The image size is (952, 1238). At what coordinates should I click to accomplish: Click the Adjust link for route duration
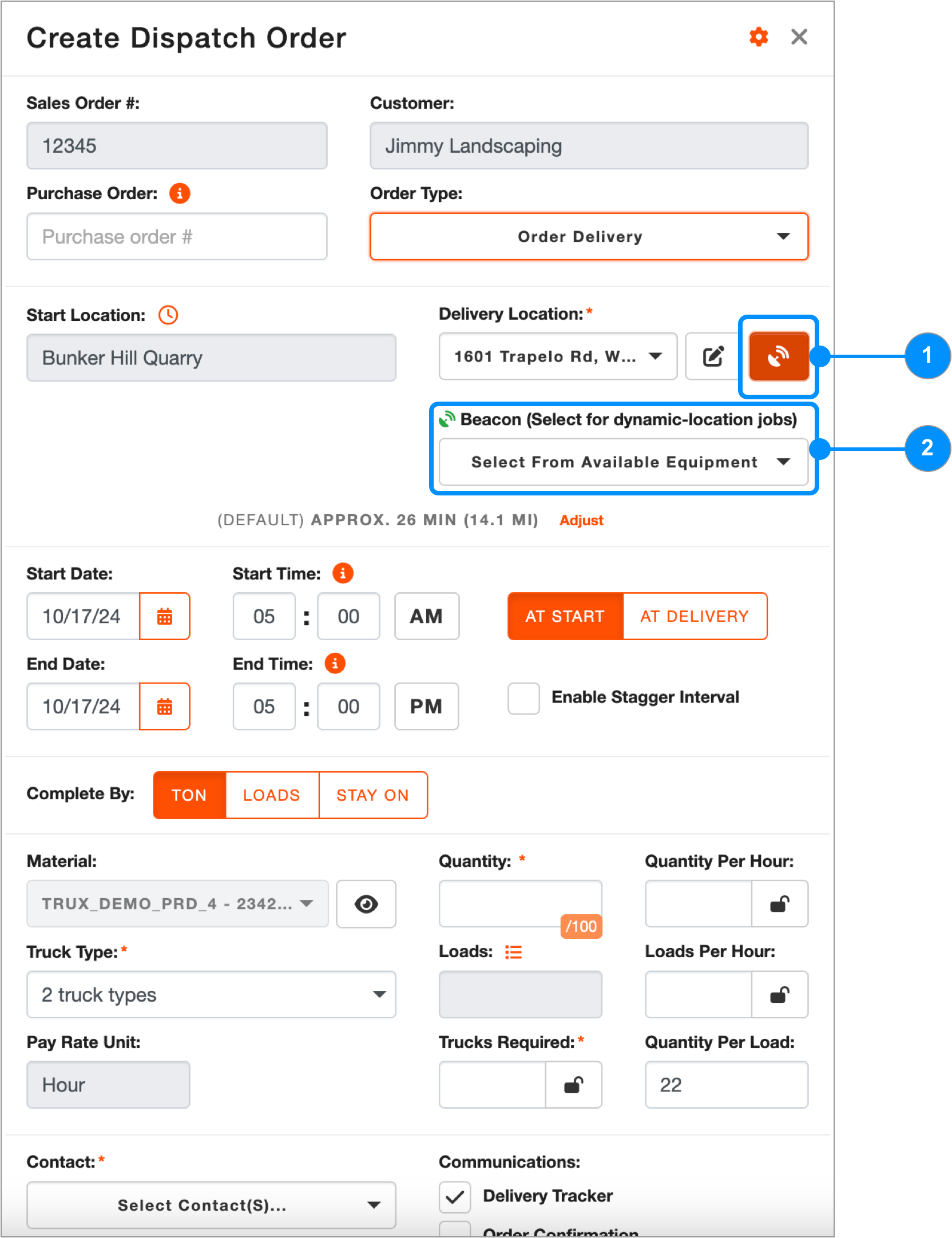tap(581, 520)
